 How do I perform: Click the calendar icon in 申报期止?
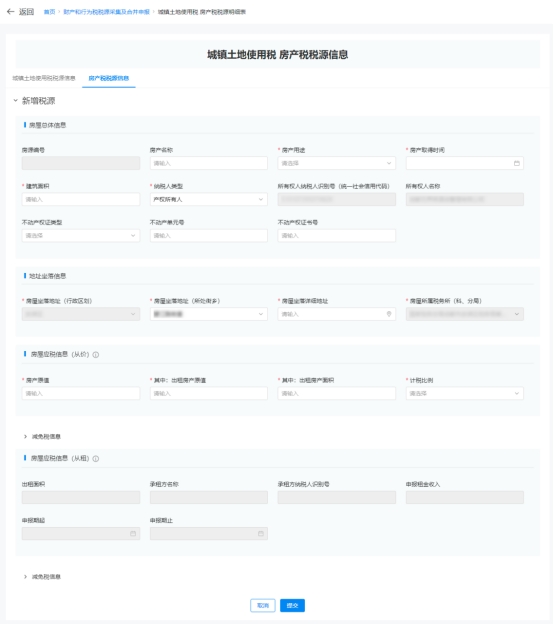[x=261, y=534]
